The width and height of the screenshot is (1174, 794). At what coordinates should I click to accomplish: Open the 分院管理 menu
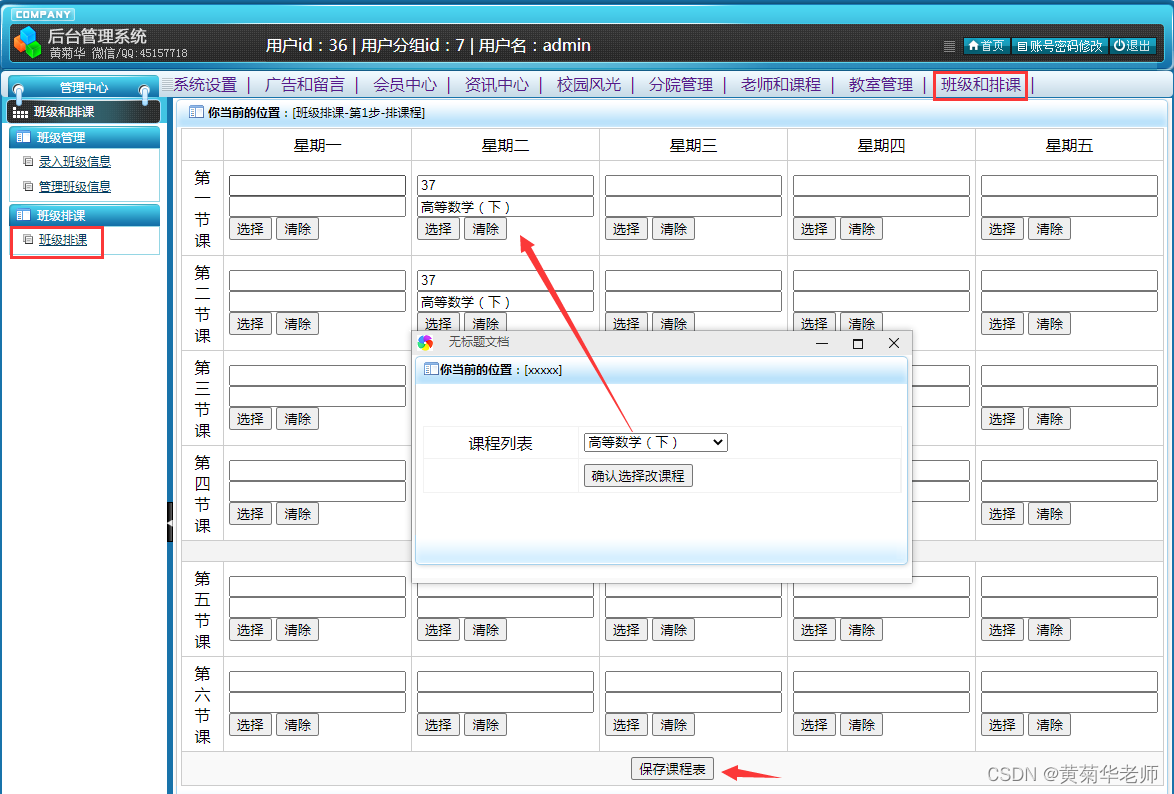click(x=681, y=85)
